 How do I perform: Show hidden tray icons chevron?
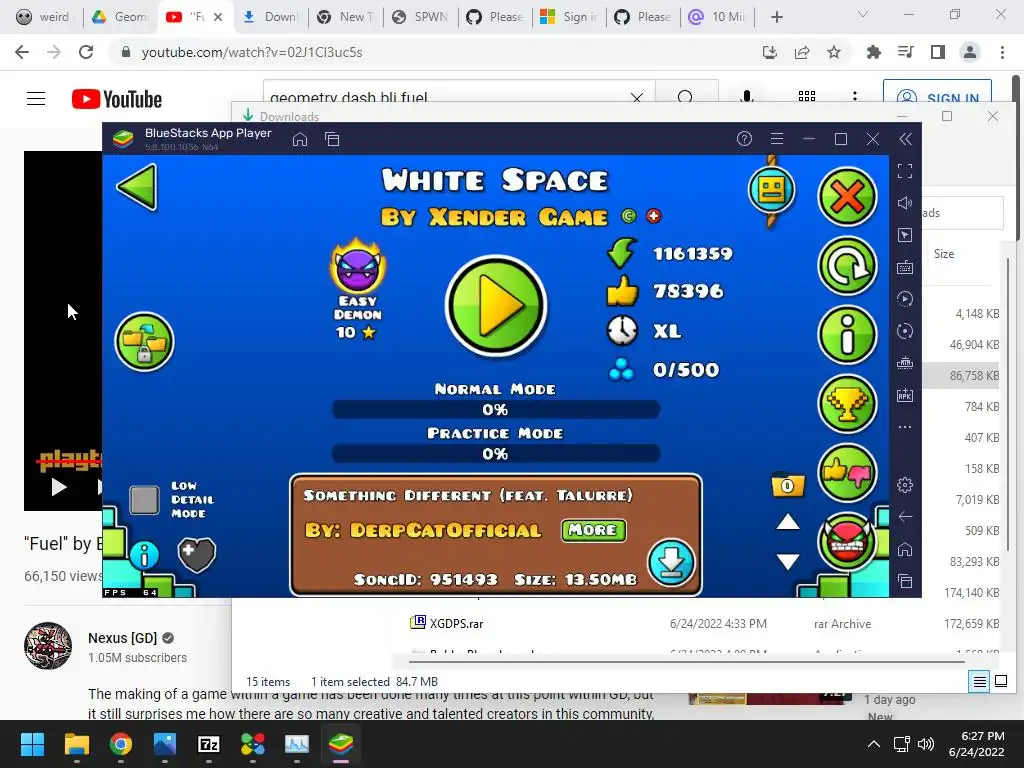(x=874, y=744)
